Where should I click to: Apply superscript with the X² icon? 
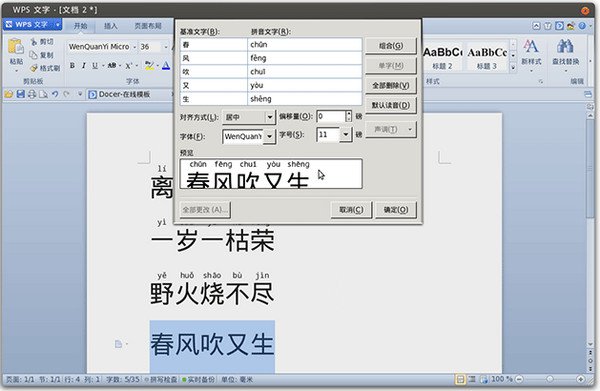coord(129,66)
